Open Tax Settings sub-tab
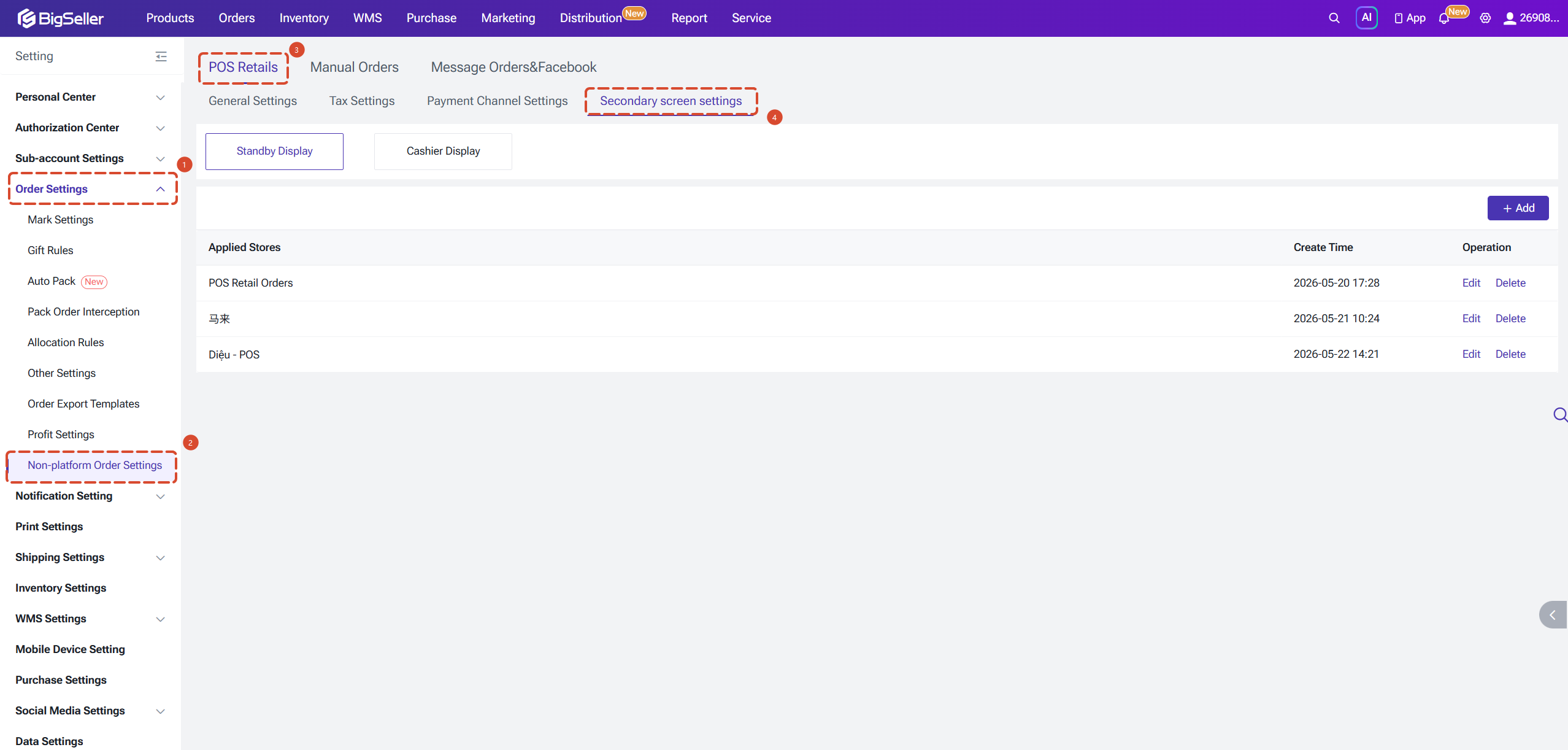The width and height of the screenshot is (1568, 750). tap(362, 101)
